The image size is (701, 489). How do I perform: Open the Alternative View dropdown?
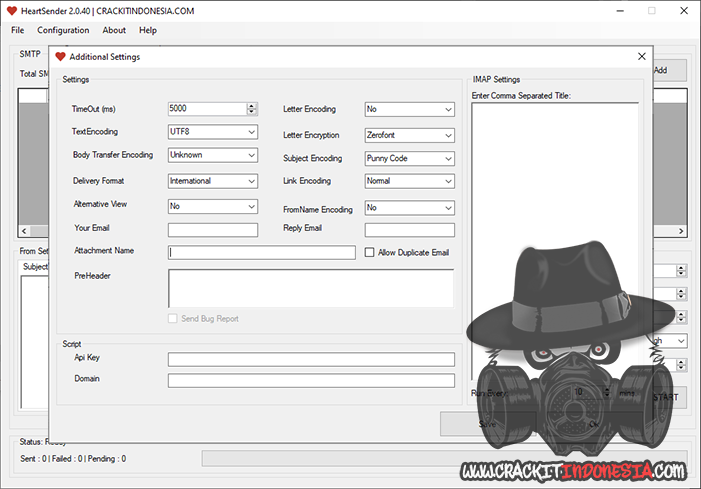click(x=213, y=206)
